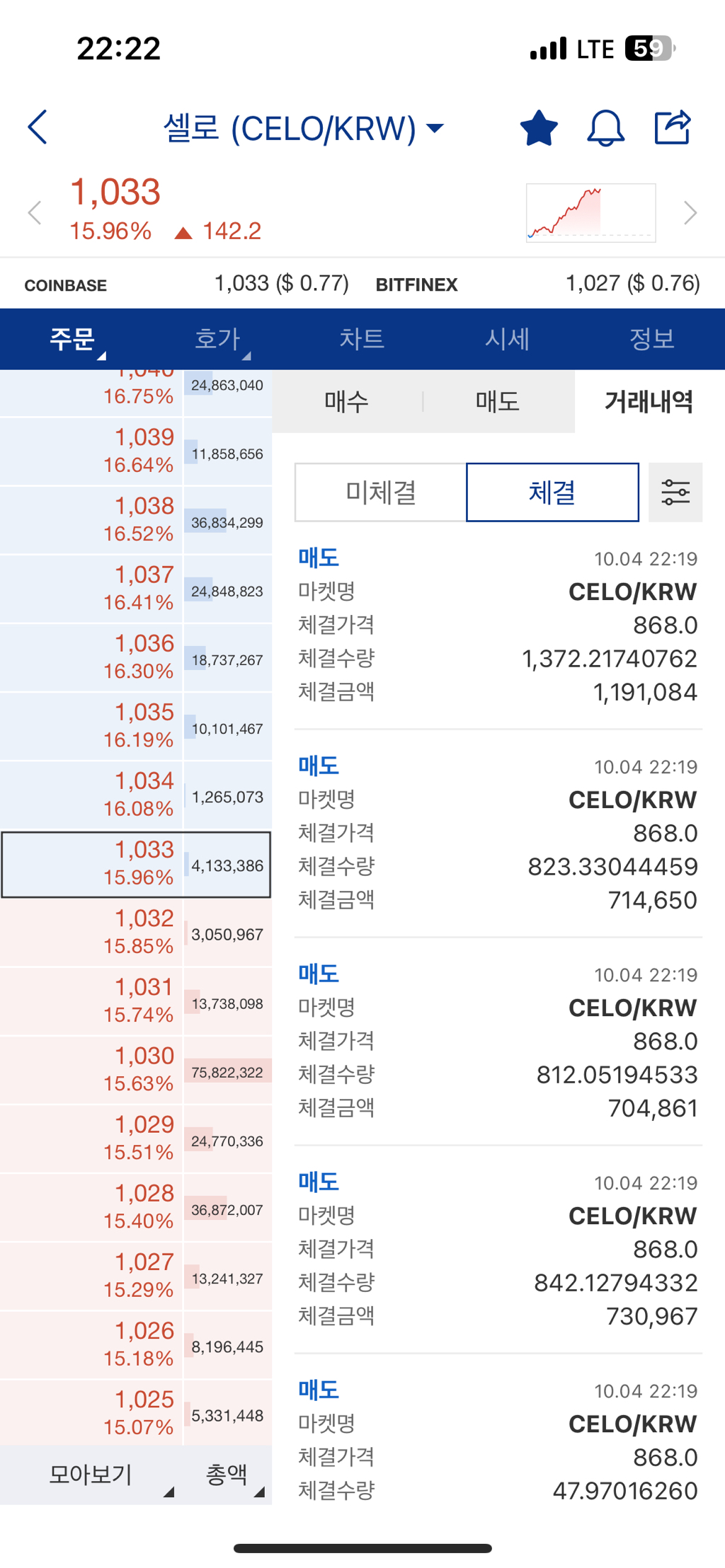Open the 매도 sell panel
725x1568 pixels.
[x=497, y=400]
